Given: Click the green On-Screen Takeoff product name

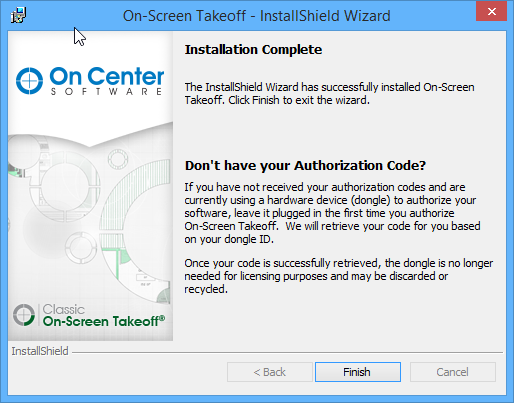Looking at the screenshot, I should click(x=104, y=321).
